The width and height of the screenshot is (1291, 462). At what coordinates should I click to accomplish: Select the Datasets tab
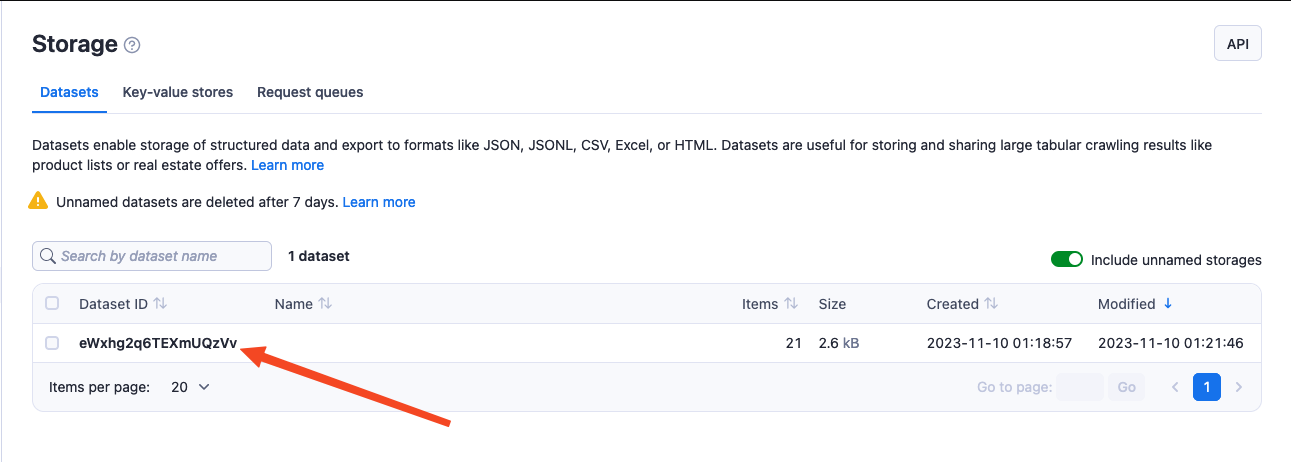(x=69, y=92)
